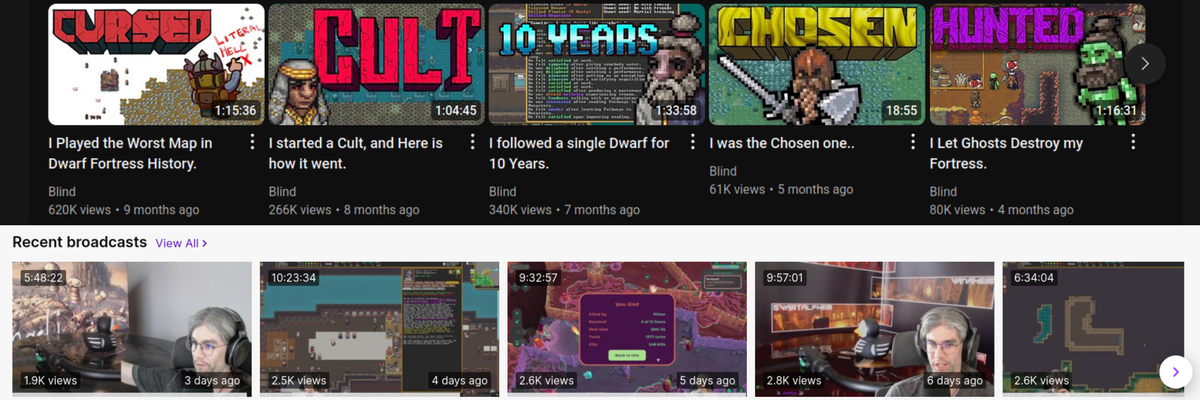Click next arrow on YouTube video carousel
The width and height of the screenshot is (1200, 400).
pos(1145,63)
